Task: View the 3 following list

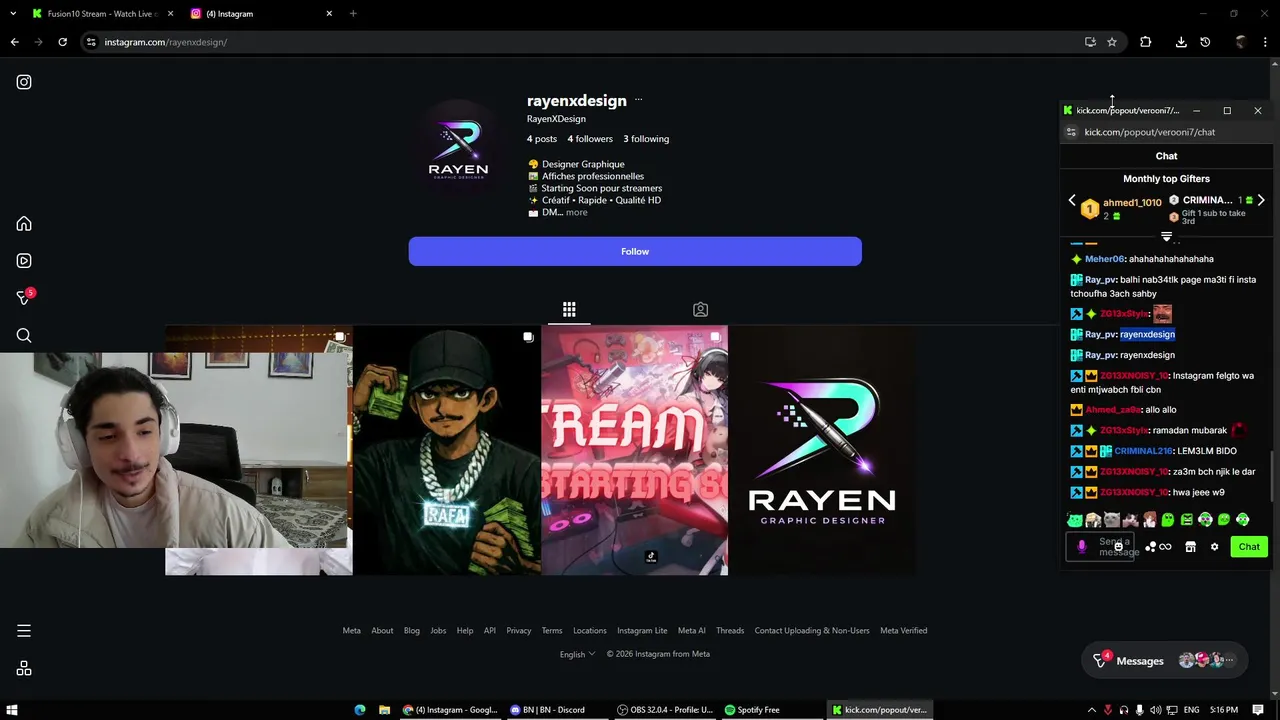Action: coord(646,139)
